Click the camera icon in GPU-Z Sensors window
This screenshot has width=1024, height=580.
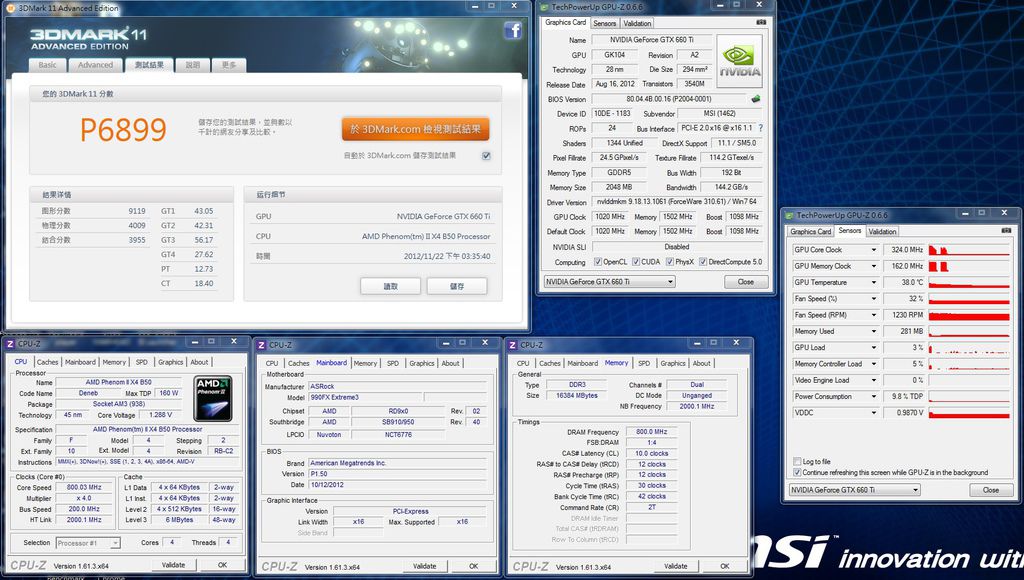(x=1006, y=231)
